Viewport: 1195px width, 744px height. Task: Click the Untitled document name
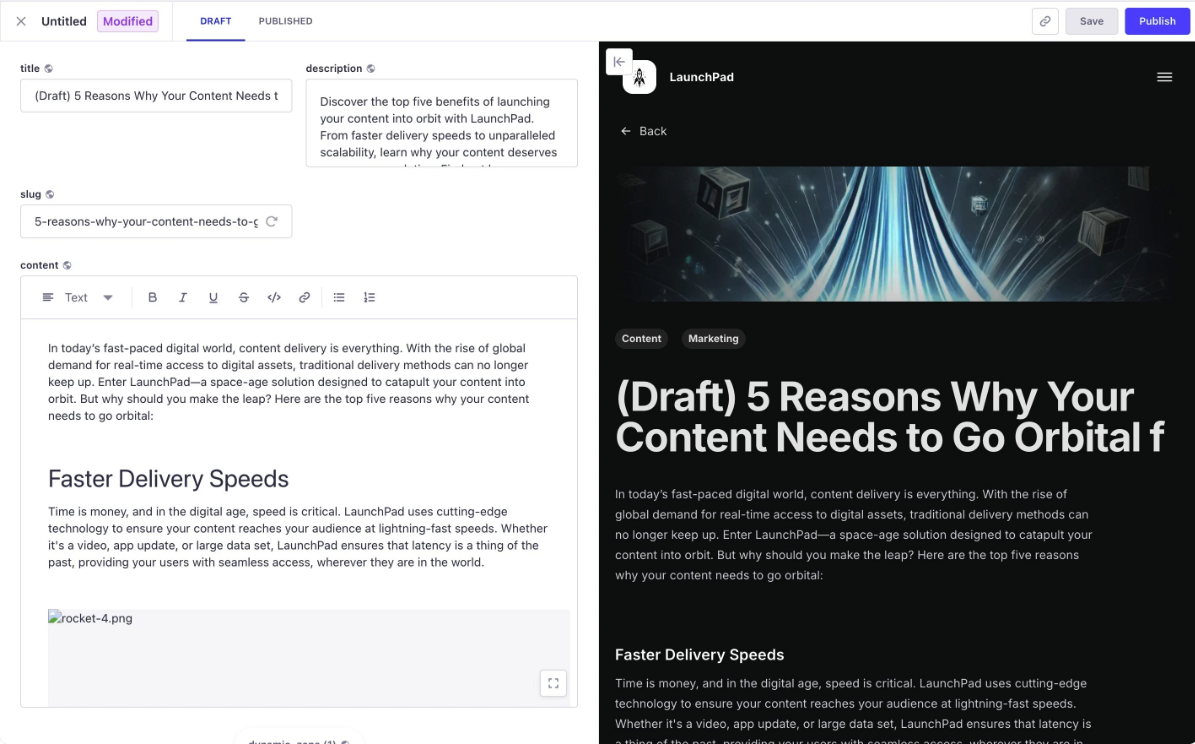64,21
